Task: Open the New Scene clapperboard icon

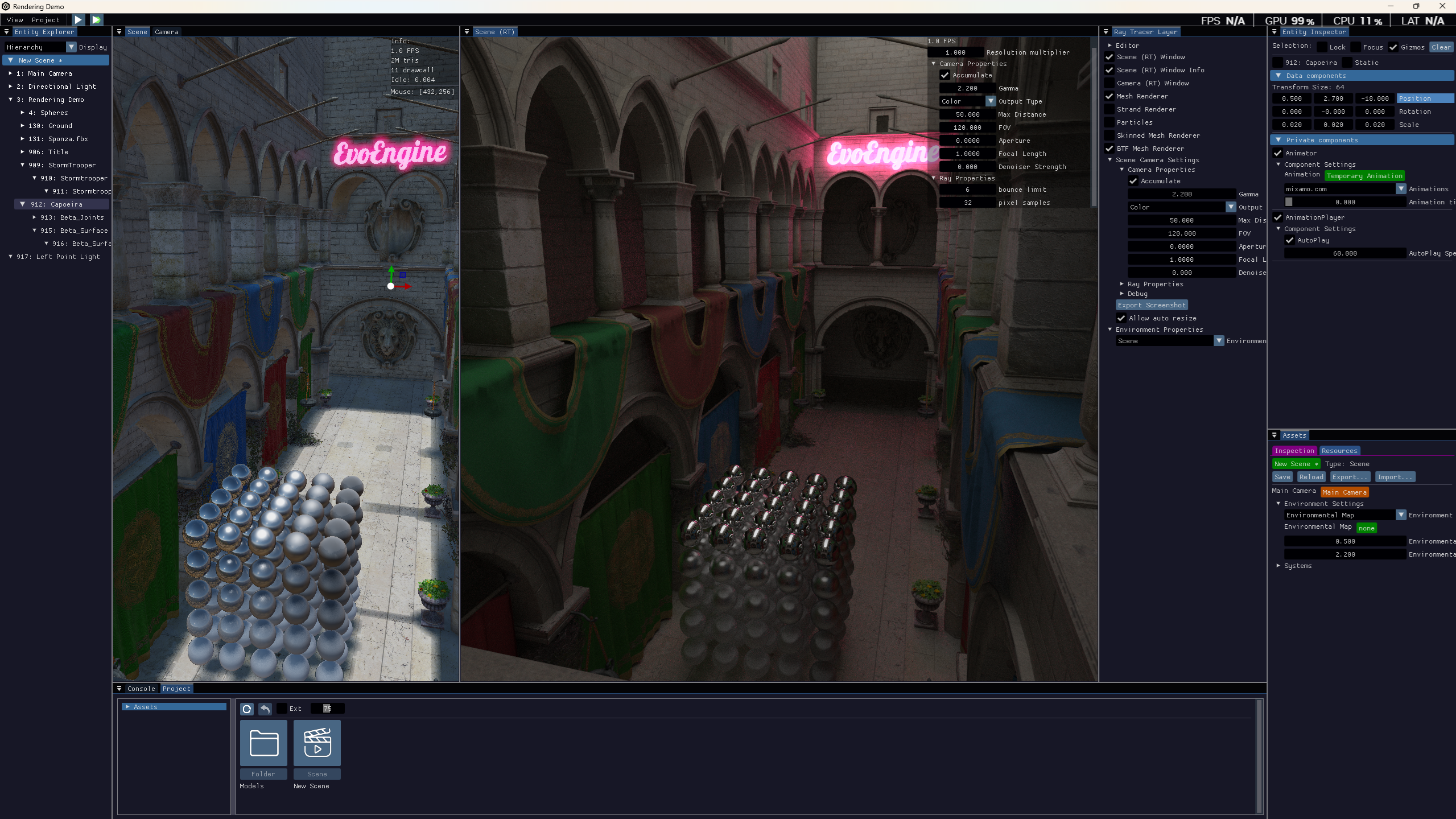Action: (317, 743)
